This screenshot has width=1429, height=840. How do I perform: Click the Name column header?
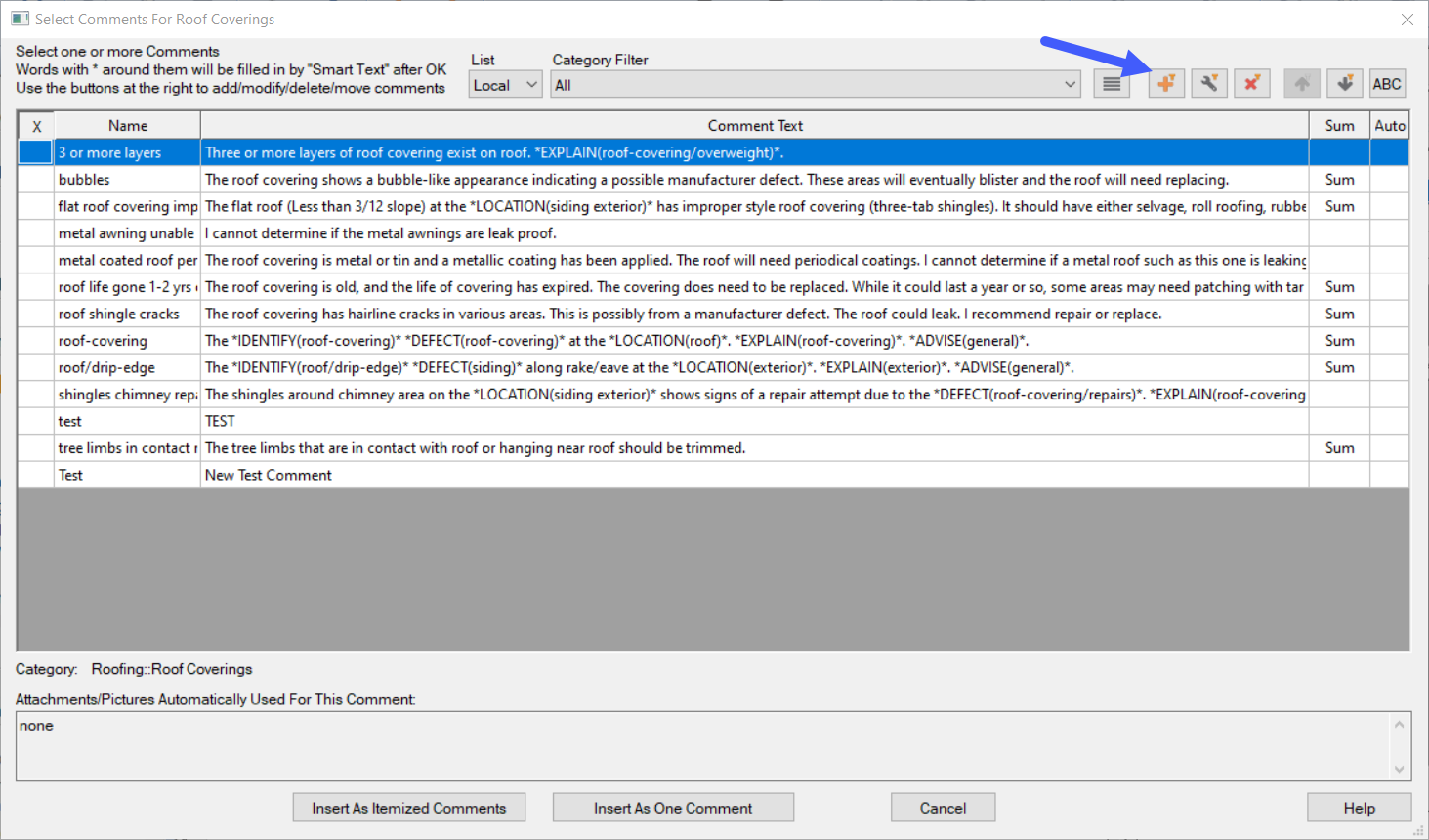128,126
